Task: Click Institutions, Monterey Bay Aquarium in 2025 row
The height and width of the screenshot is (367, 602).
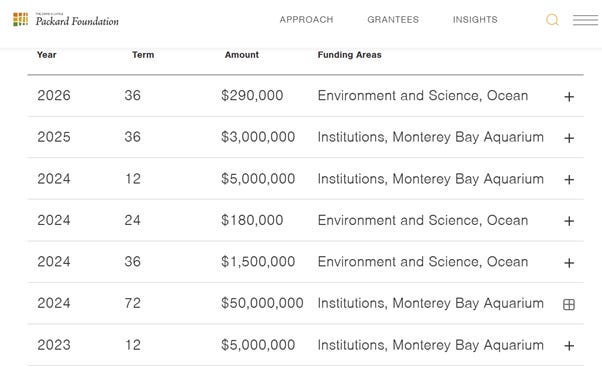Action: (x=430, y=137)
